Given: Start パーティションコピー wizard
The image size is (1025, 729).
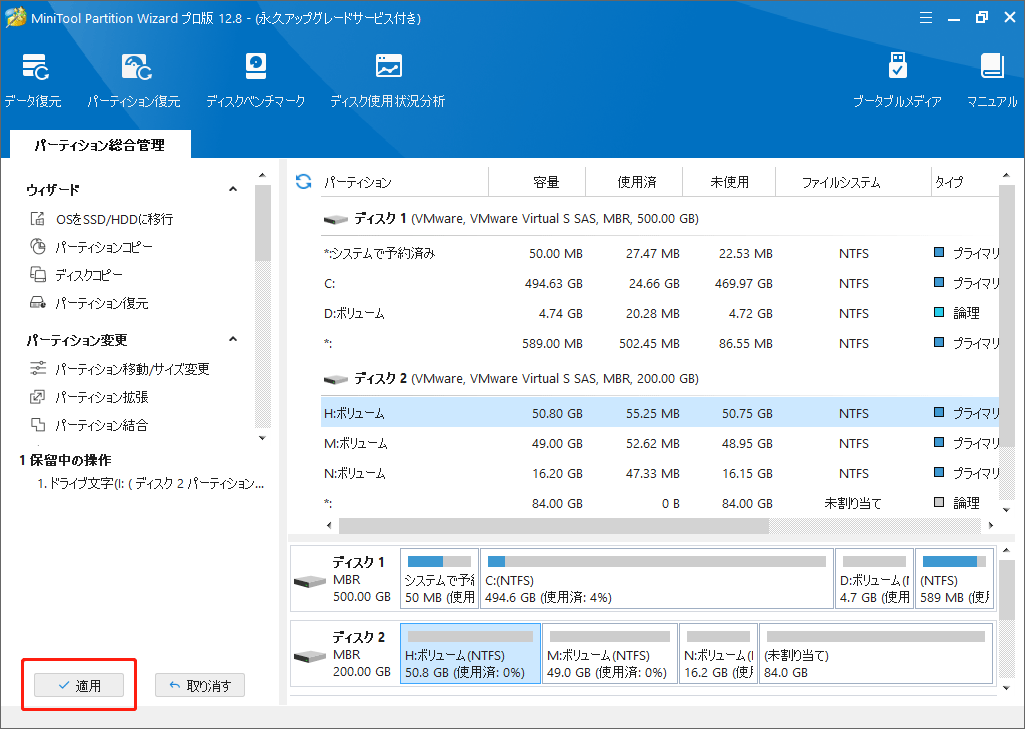Looking at the screenshot, I should coord(92,247).
